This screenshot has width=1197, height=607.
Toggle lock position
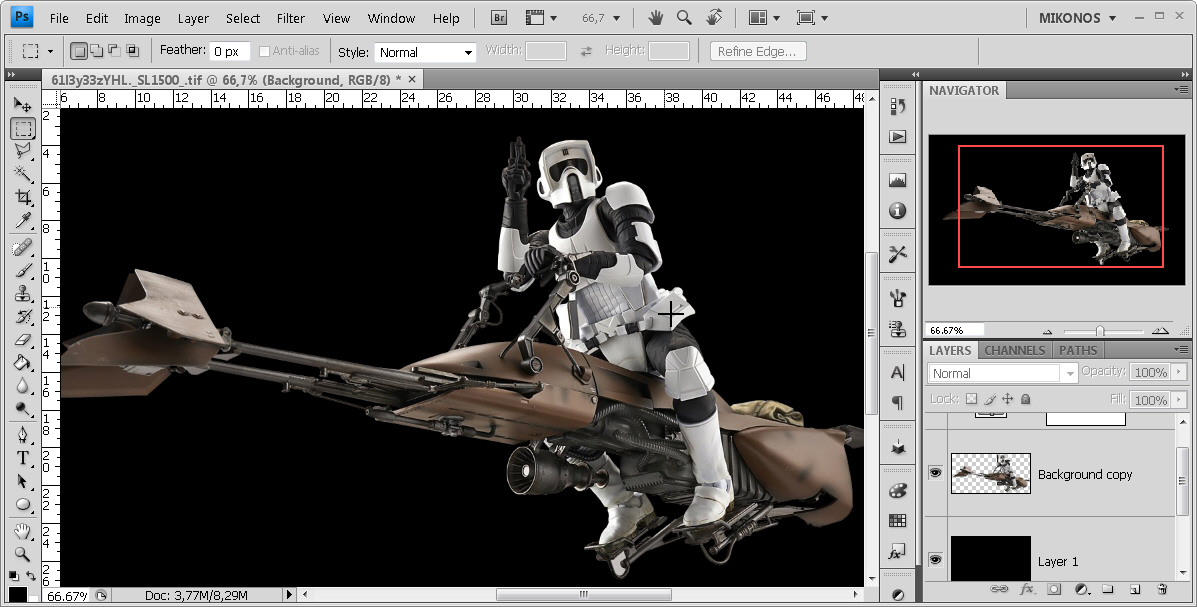1008,399
